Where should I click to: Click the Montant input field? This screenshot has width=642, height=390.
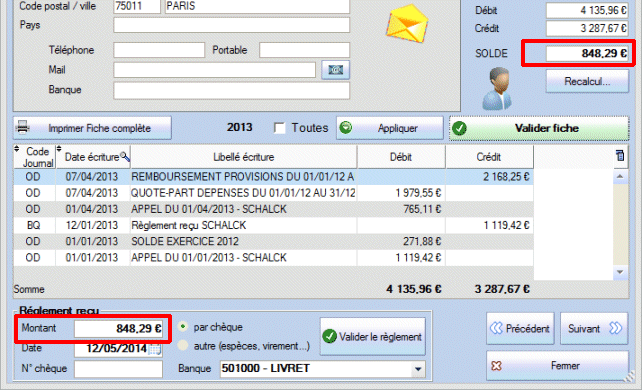pos(118,329)
